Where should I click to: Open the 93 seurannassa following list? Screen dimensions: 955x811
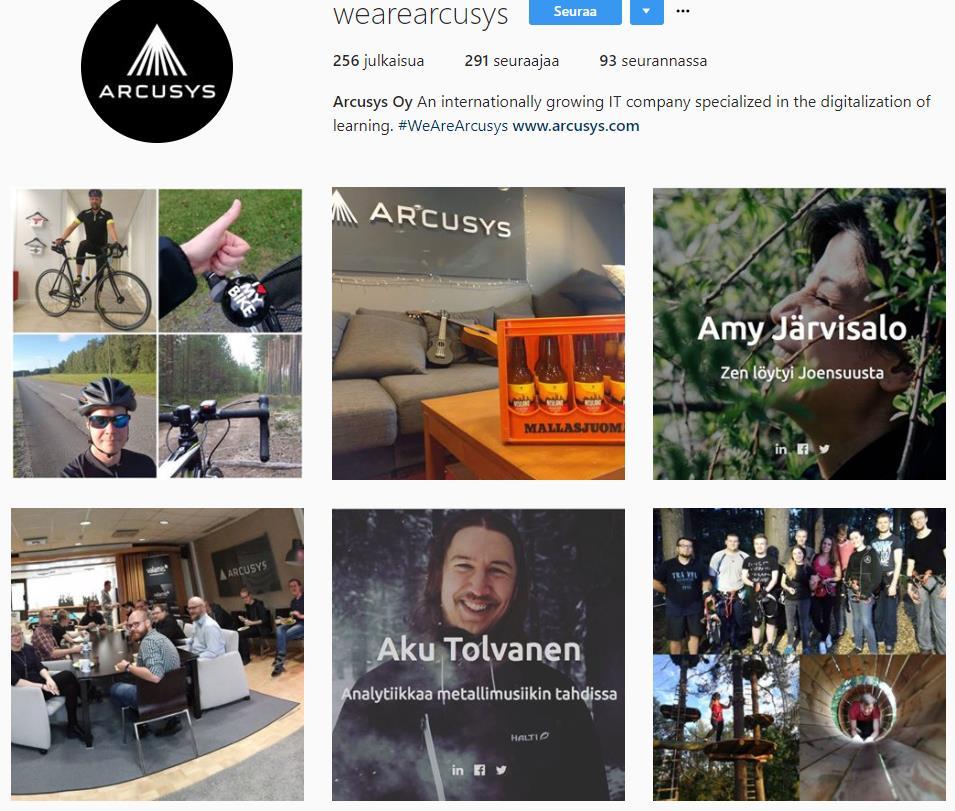point(653,61)
